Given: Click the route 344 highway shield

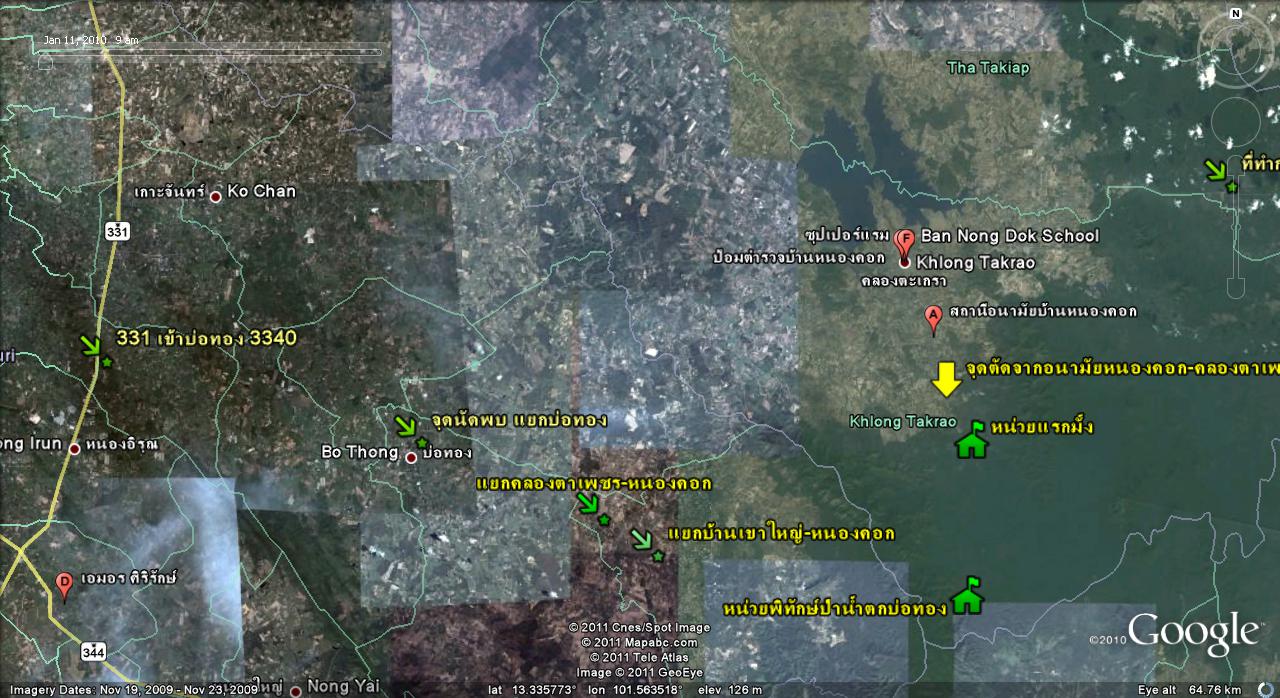Looking at the screenshot, I should coord(94,651).
